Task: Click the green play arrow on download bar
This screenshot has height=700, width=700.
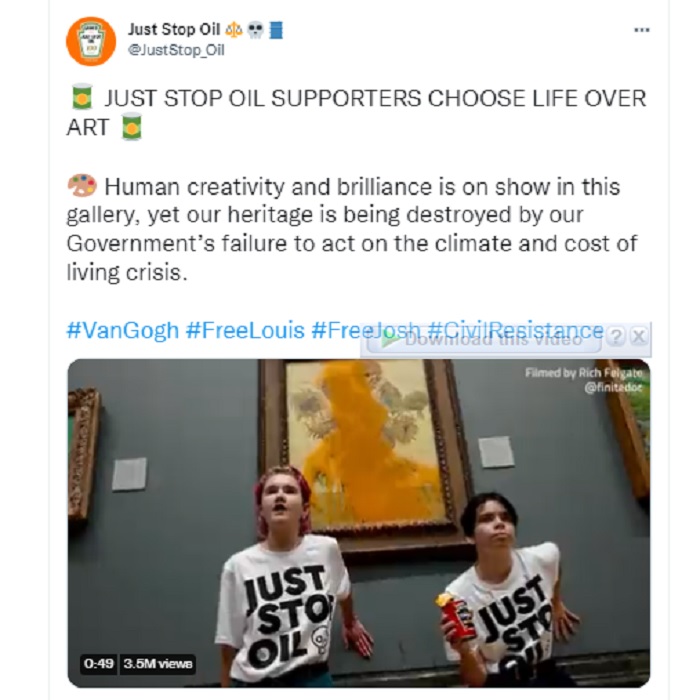Action: [390, 340]
